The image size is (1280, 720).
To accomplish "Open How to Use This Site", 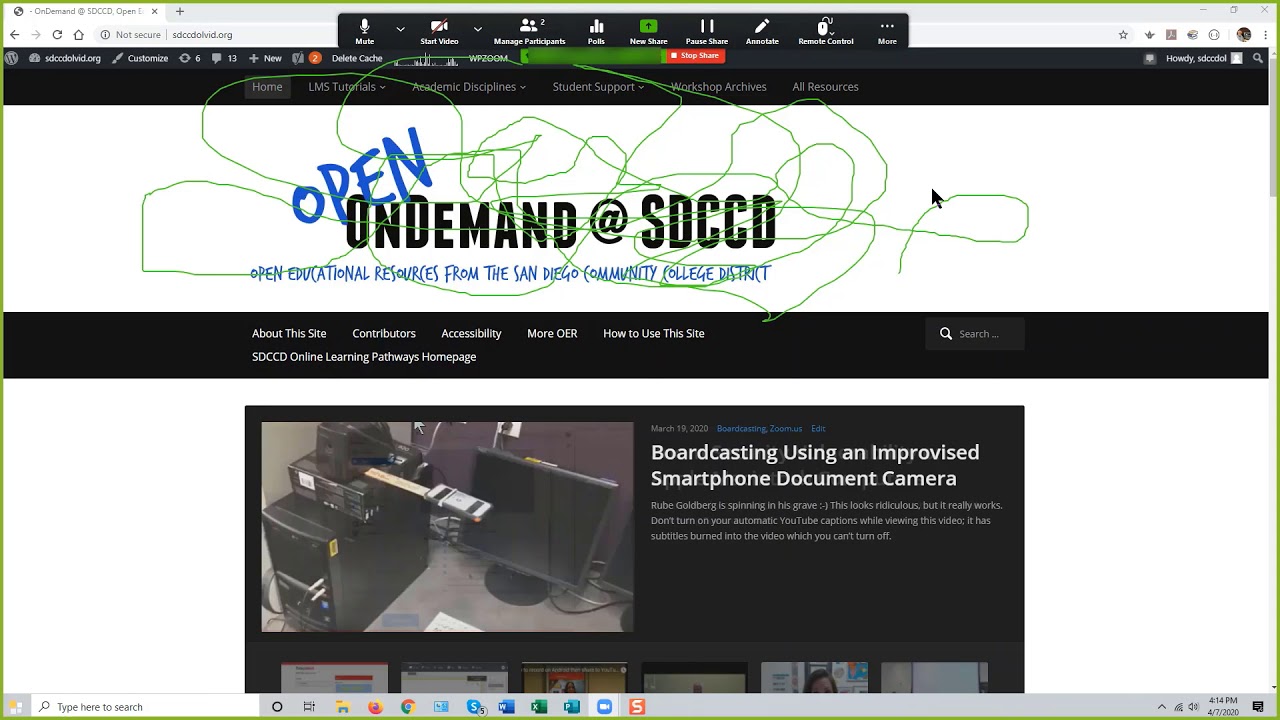I will 654,333.
